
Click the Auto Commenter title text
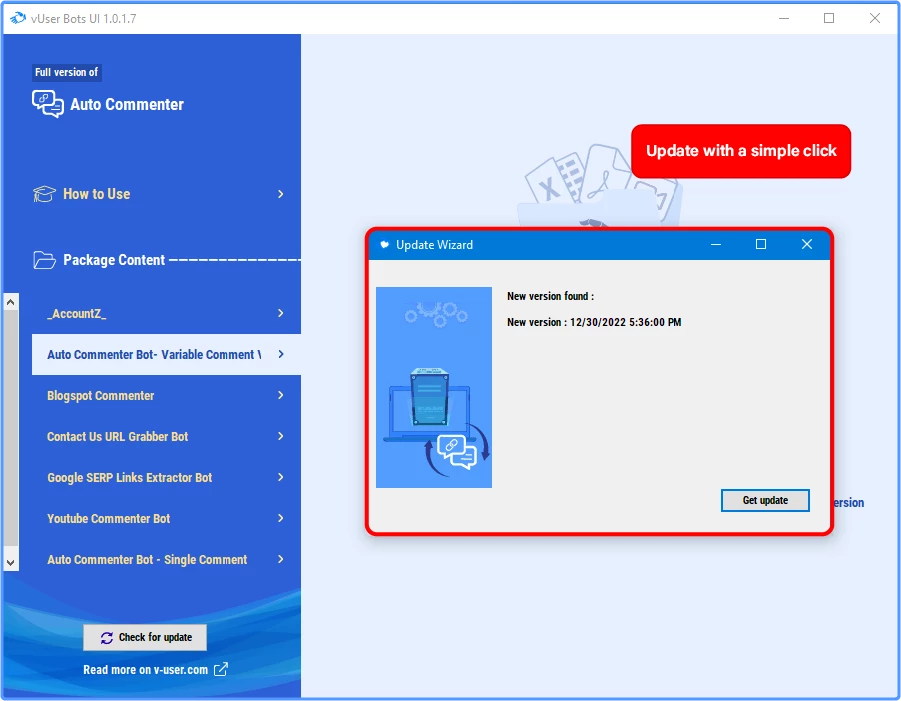coord(127,105)
